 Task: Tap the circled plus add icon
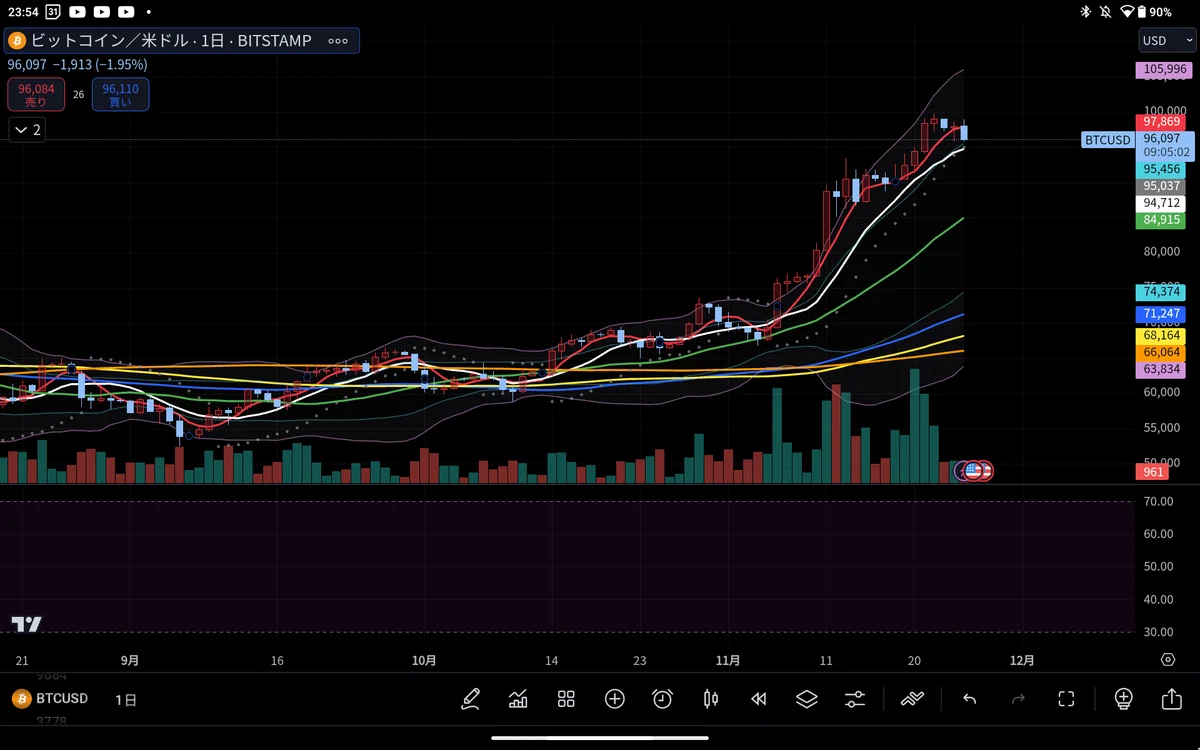pyautogui.click(x=614, y=699)
